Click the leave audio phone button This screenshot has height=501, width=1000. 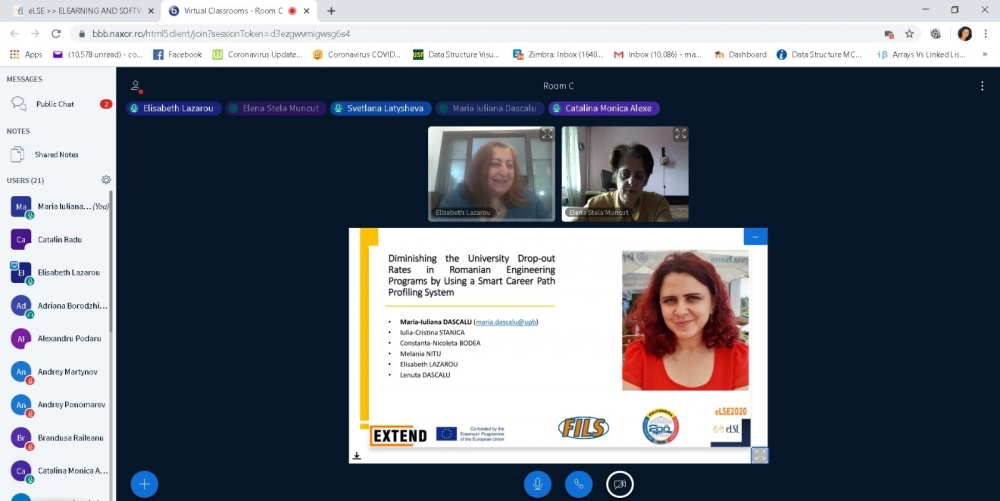point(579,484)
